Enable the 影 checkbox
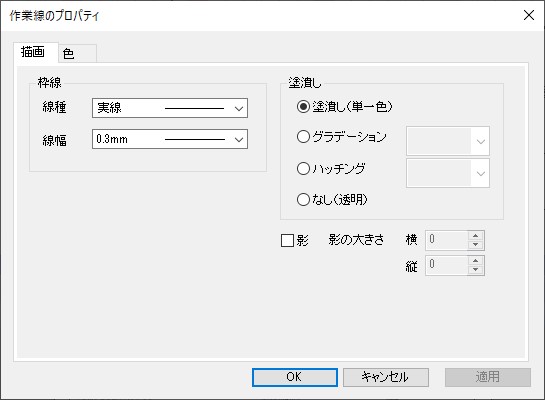 tap(287, 240)
